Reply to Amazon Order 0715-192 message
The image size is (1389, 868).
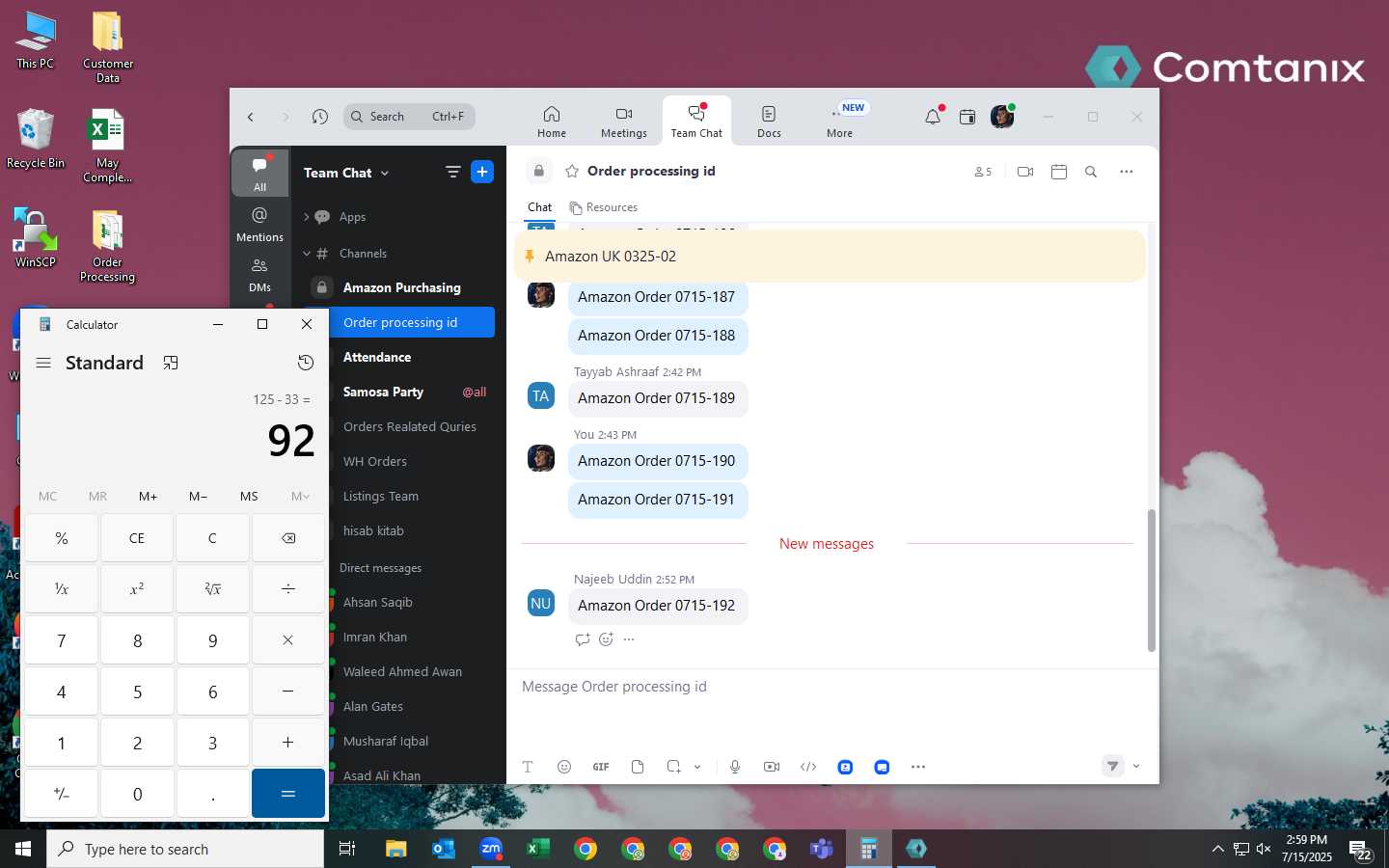(x=582, y=639)
